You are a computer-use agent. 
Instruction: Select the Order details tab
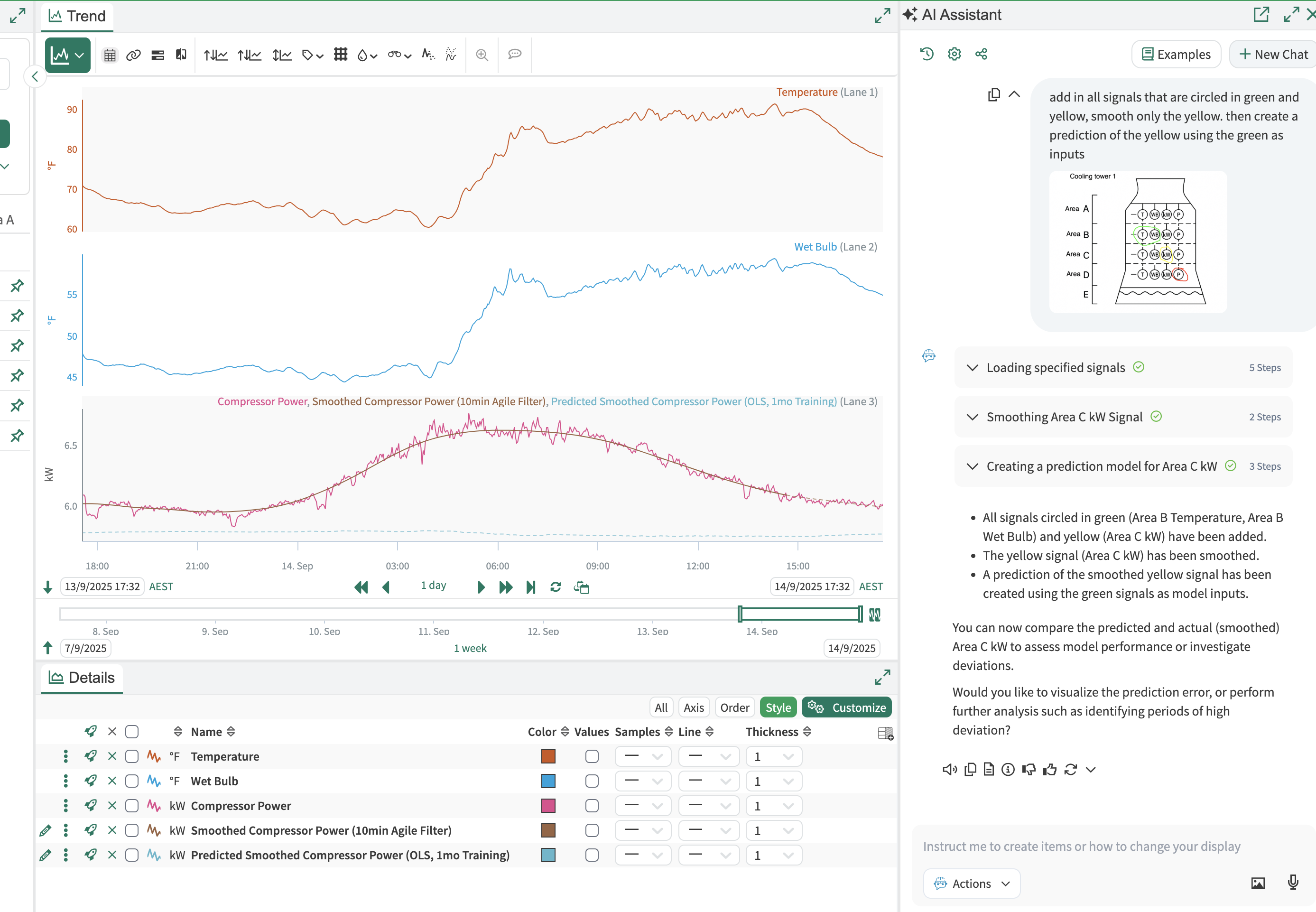(734, 707)
